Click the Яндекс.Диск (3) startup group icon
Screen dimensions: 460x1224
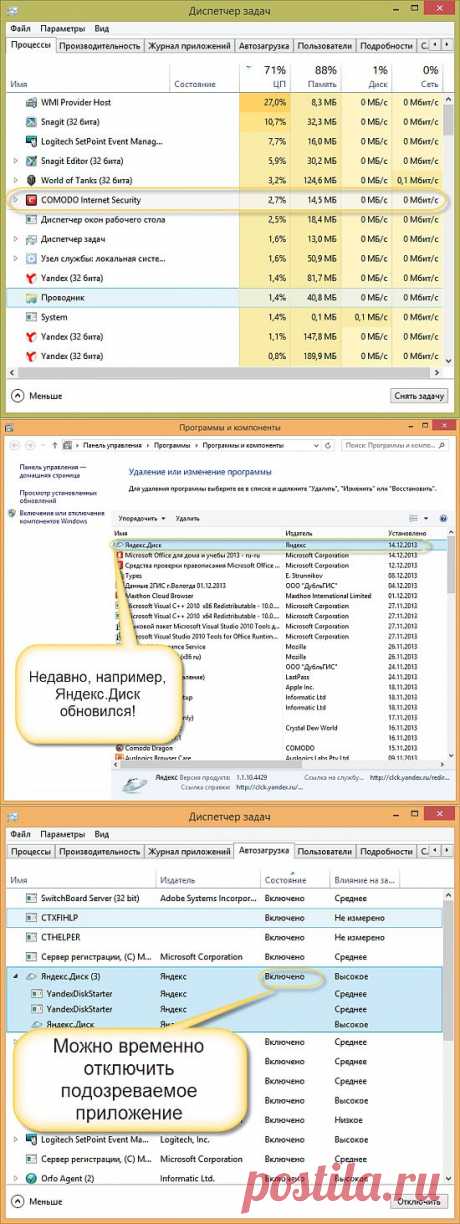(31, 976)
